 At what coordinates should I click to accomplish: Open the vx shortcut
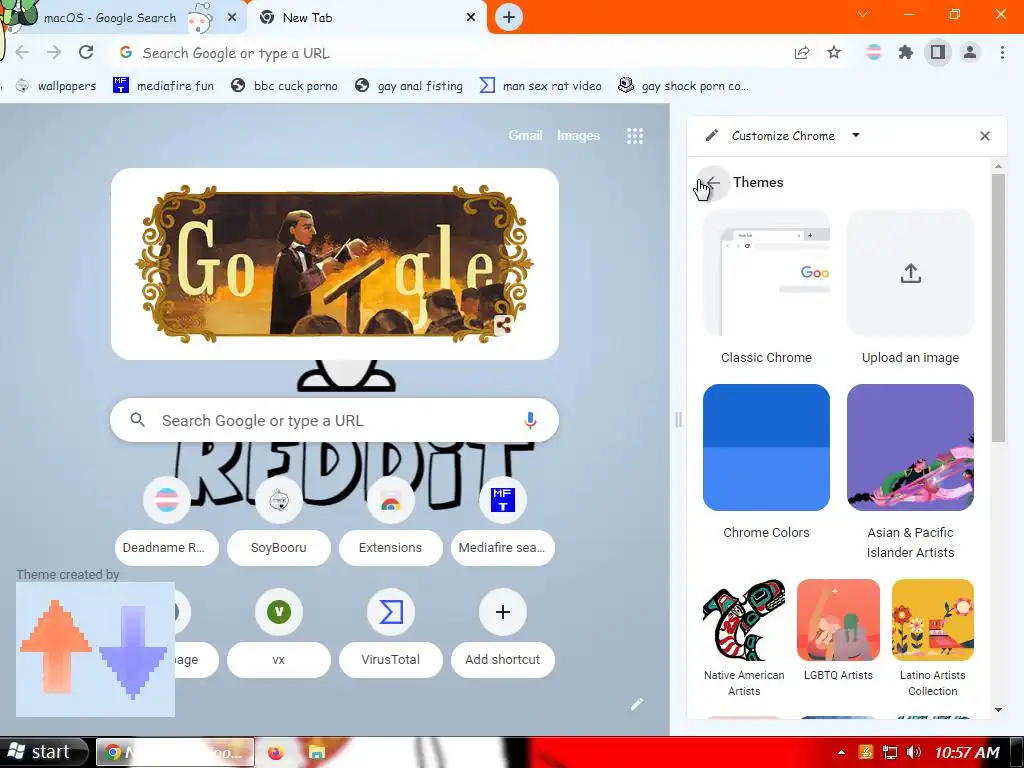(279, 633)
